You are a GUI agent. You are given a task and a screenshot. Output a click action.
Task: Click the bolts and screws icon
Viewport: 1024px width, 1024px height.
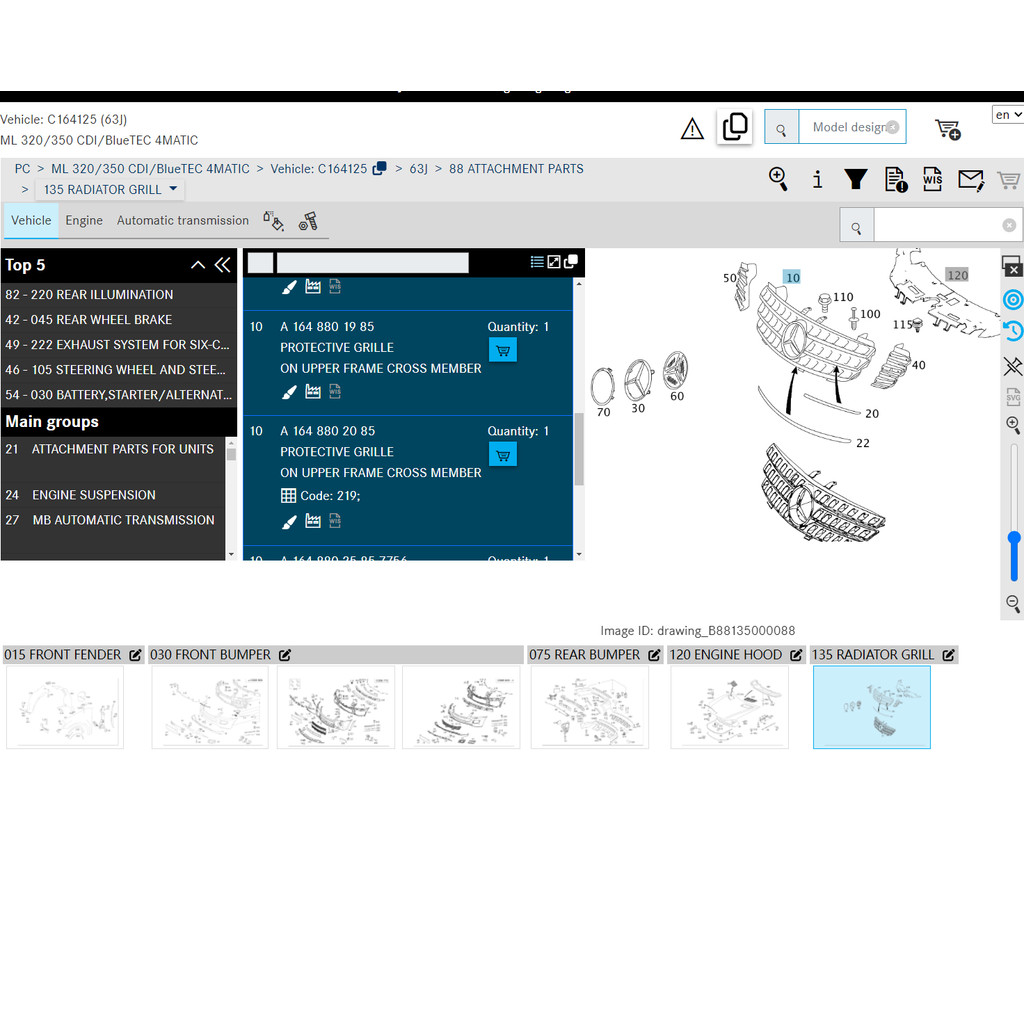click(308, 221)
